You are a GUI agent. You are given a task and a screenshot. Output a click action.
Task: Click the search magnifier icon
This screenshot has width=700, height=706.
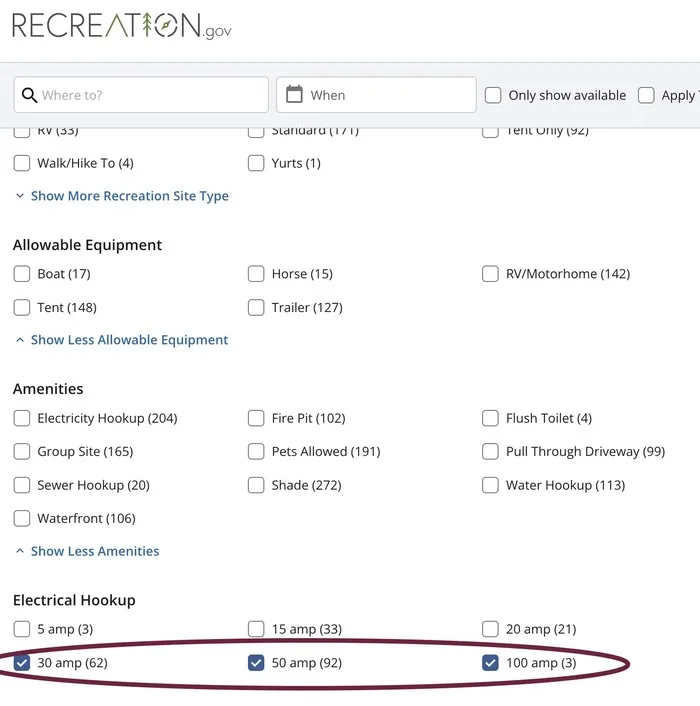29,95
